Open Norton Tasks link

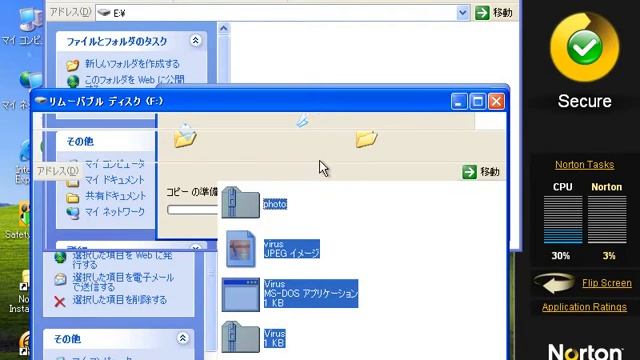point(584,165)
